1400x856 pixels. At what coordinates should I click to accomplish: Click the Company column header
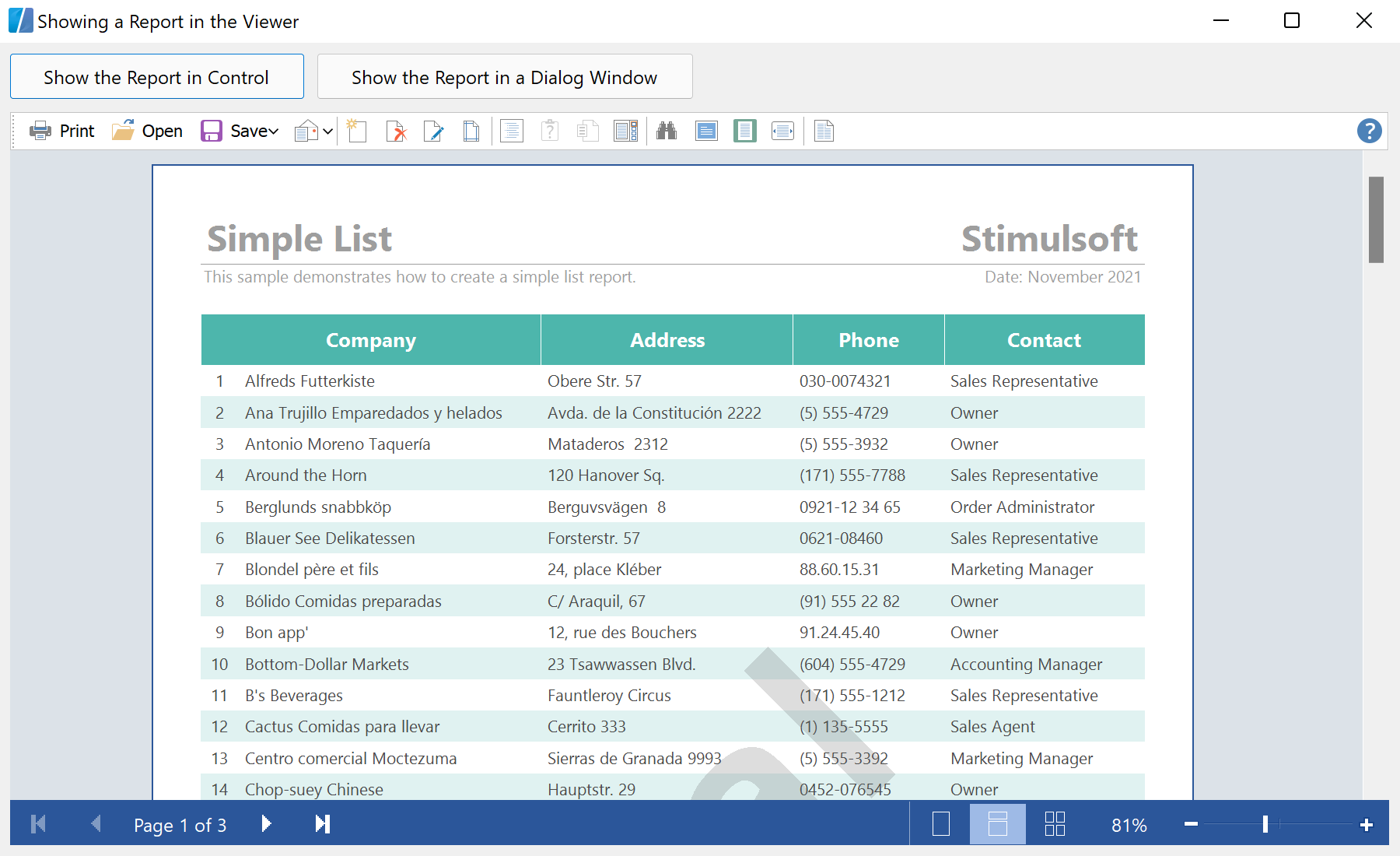coord(371,340)
